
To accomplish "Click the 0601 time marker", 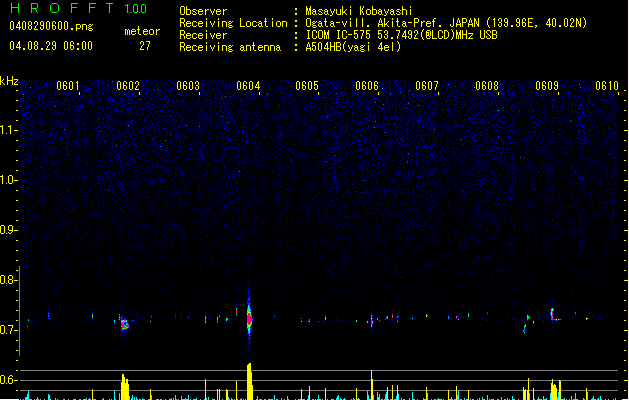I will pos(67,85).
